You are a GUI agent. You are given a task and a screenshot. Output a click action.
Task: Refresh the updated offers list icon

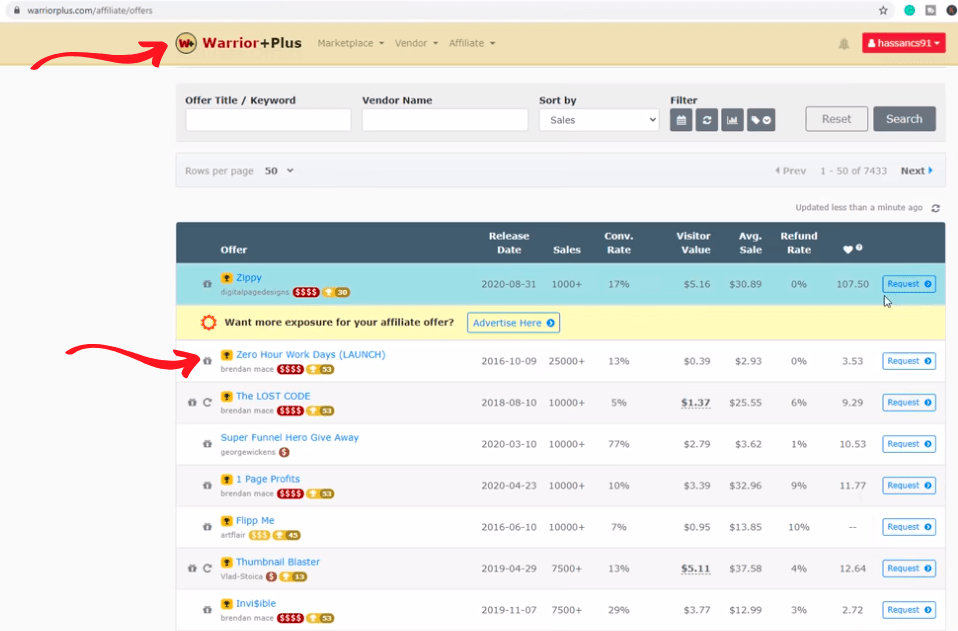(935, 208)
